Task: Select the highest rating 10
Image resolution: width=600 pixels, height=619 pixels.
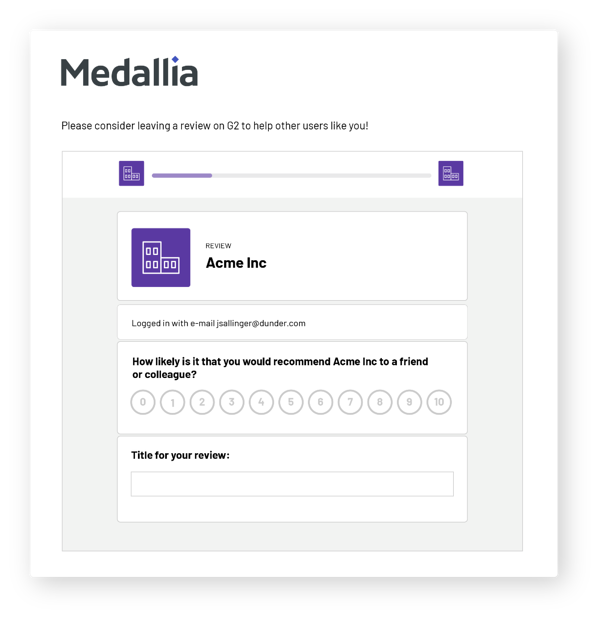Action: pos(439,402)
